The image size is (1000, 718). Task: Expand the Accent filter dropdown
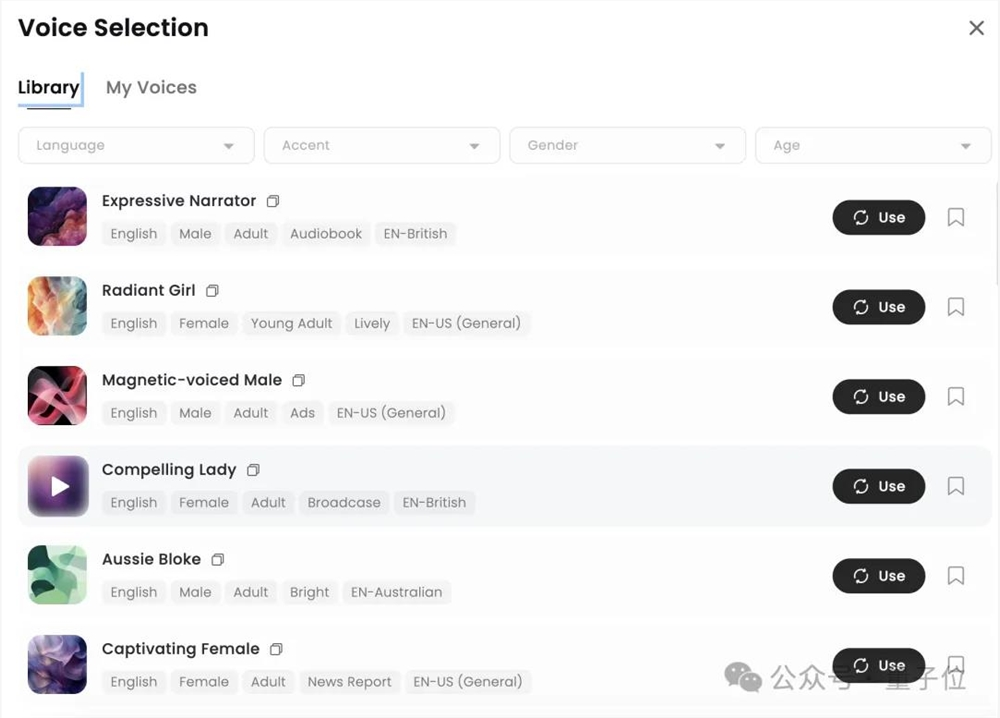tap(381, 146)
